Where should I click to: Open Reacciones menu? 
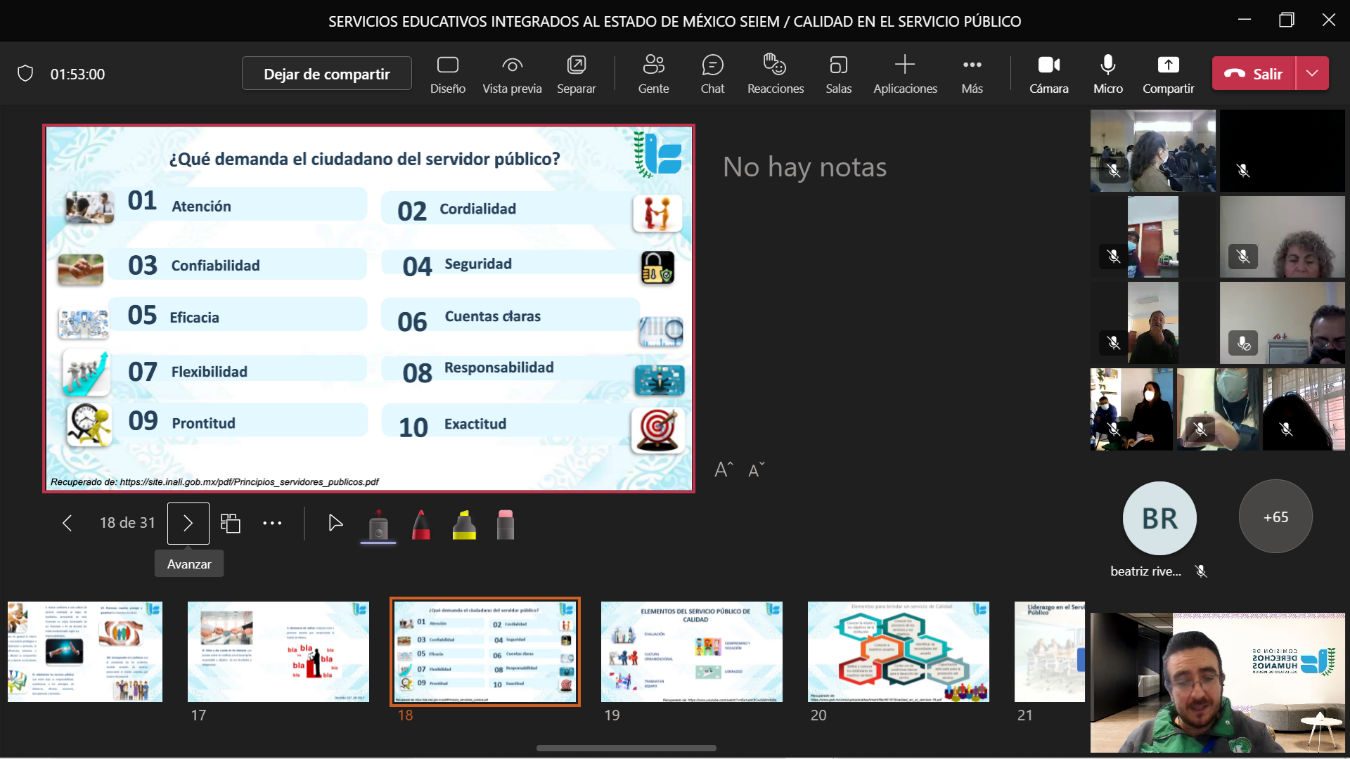pos(775,74)
